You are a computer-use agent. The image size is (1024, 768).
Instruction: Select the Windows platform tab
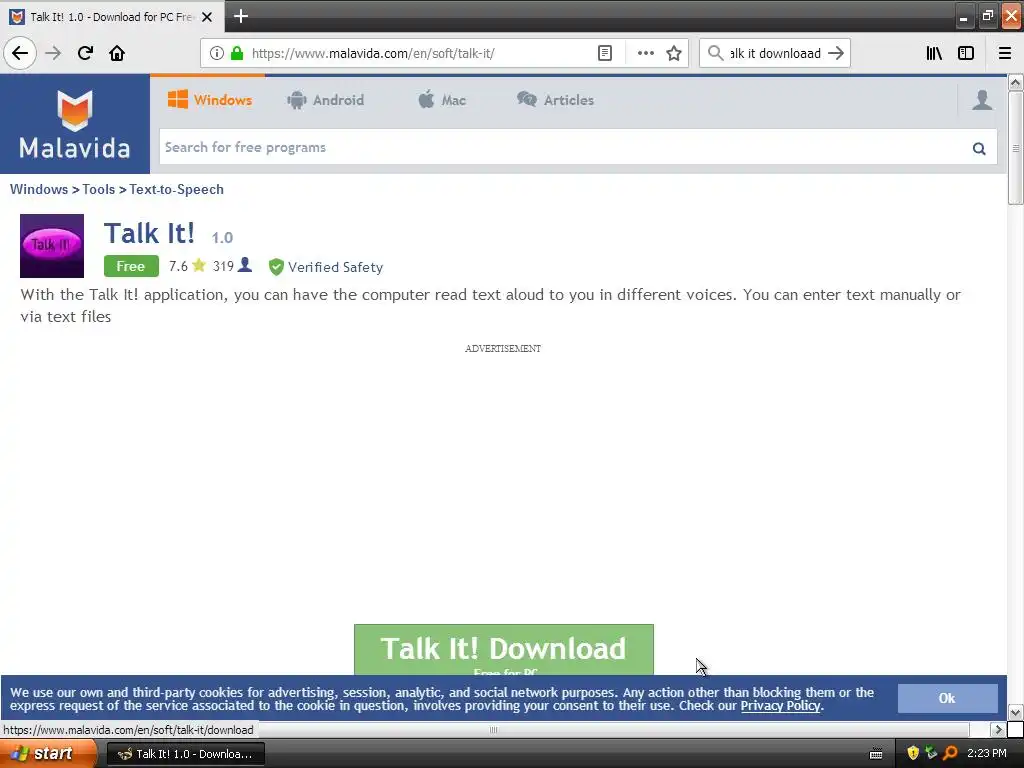tap(210, 100)
